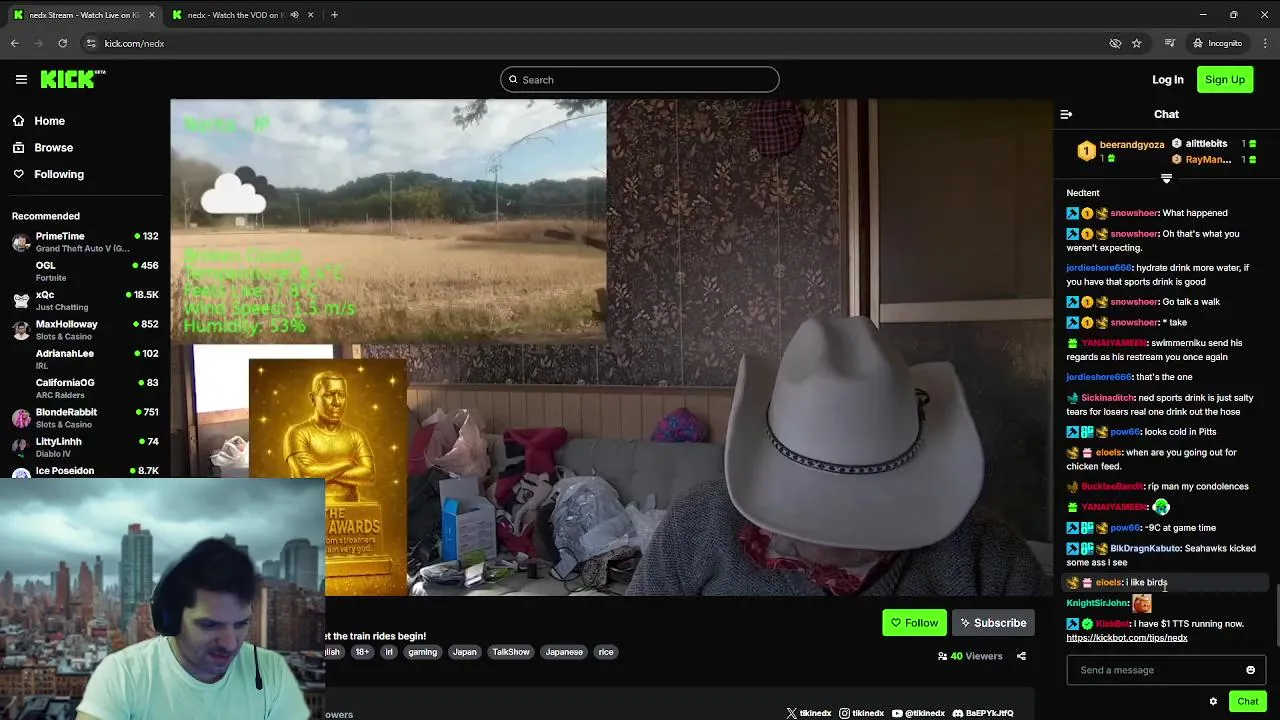
Task: Click the Log In button
Action: tap(1167, 79)
